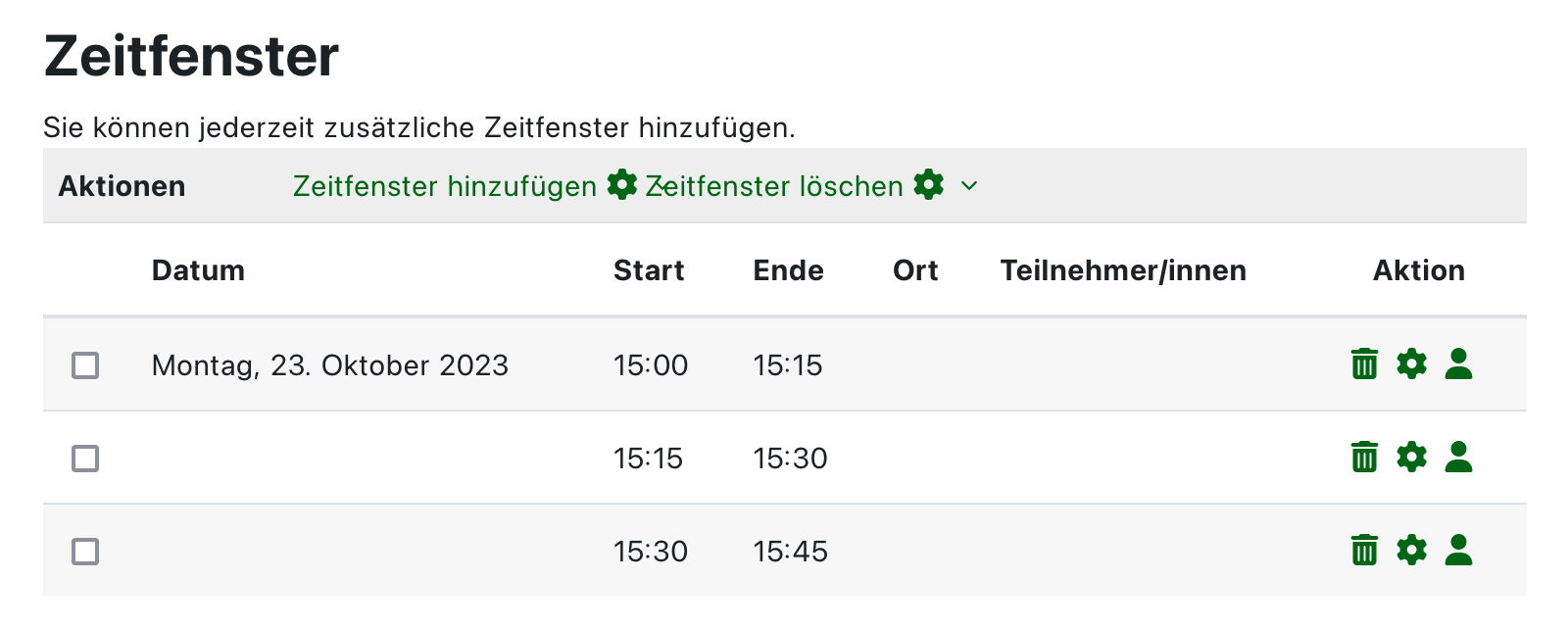Delete the 15:00 time slot via trash icon
1568x629 pixels.
[x=1364, y=364]
